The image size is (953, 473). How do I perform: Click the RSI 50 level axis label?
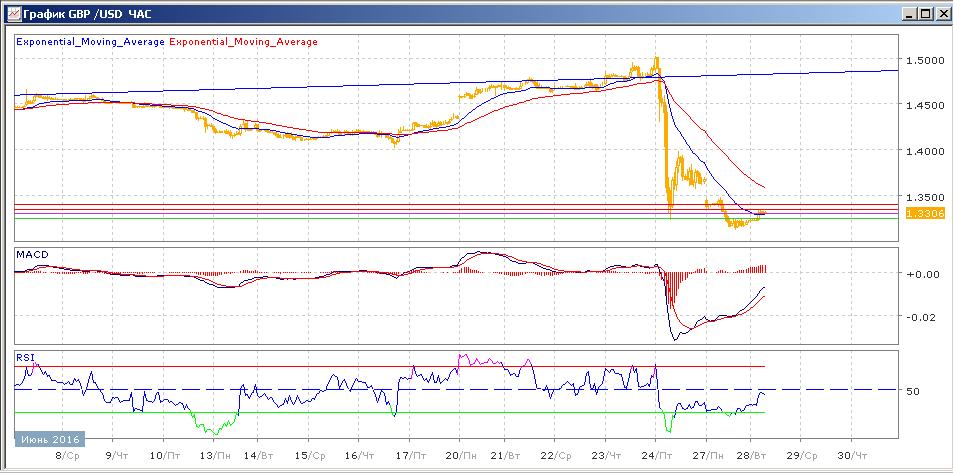pos(912,391)
